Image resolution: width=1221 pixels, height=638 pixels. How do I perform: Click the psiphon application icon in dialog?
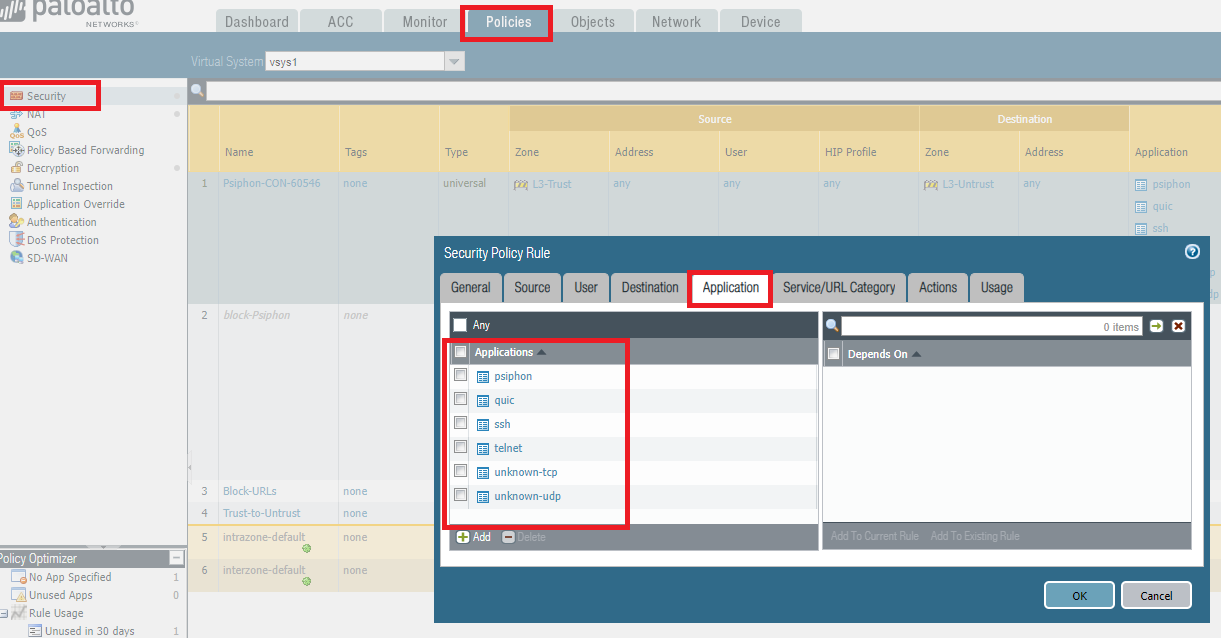(483, 377)
